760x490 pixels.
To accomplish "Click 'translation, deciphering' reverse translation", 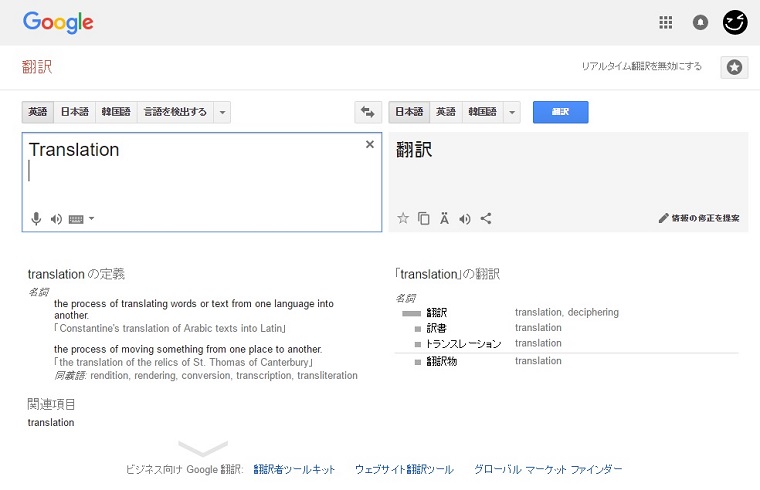I will tap(567, 312).
